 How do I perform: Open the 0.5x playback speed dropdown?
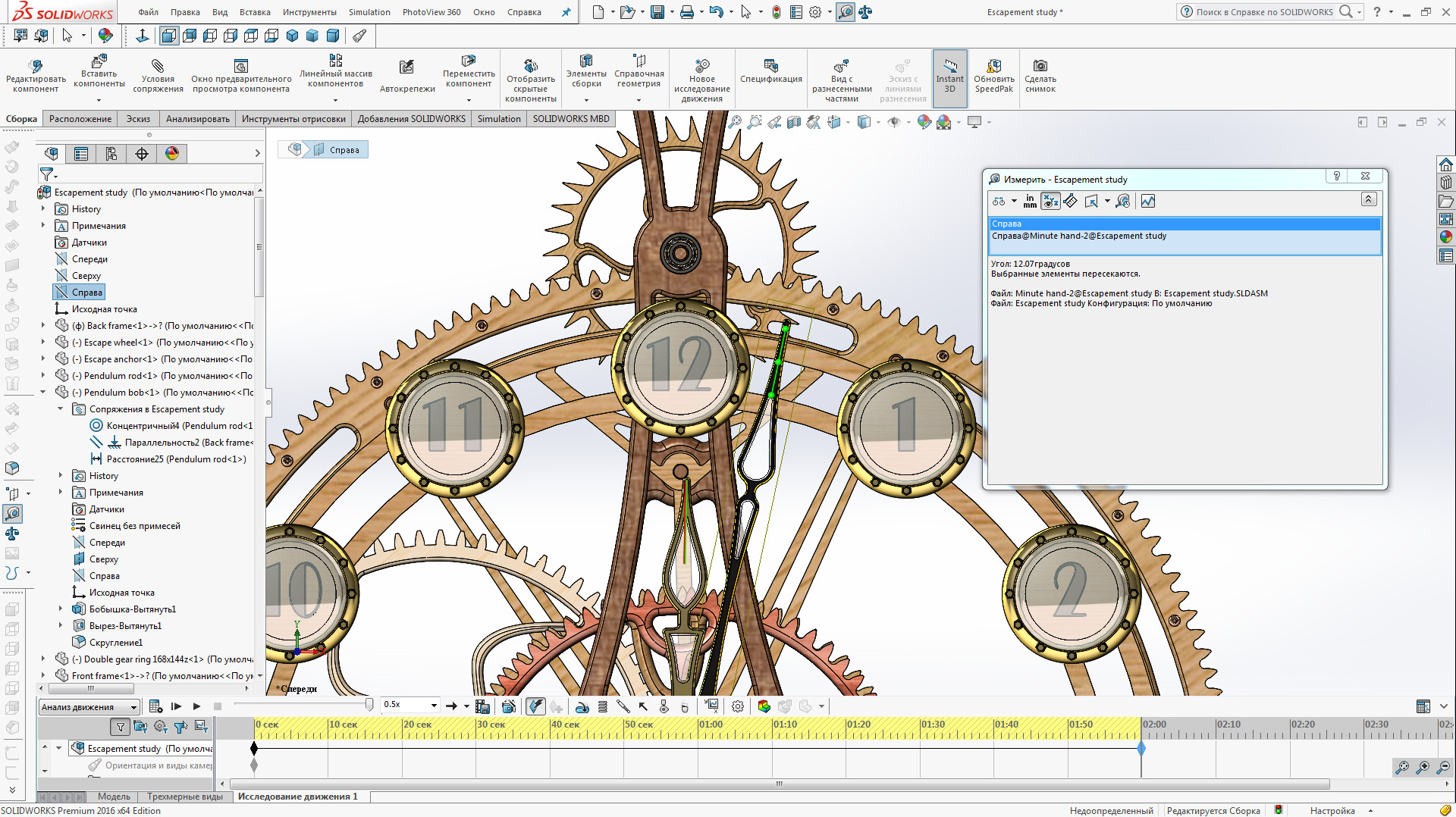click(x=434, y=706)
